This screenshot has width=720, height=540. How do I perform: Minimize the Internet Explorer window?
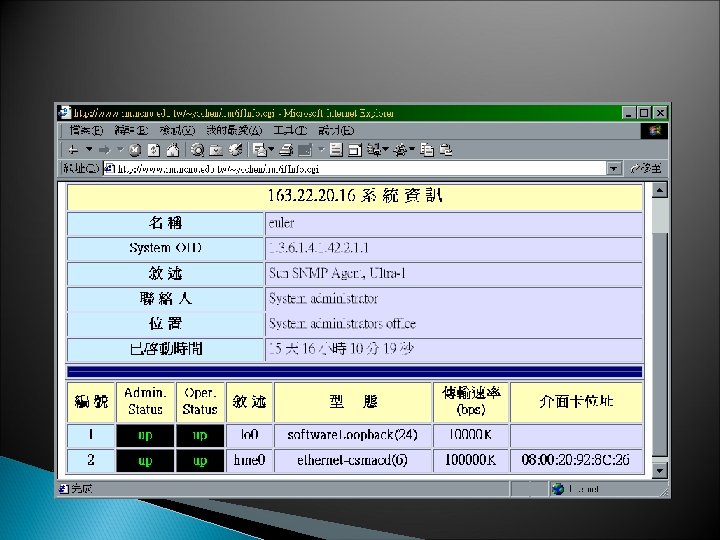pyautogui.click(x=630, y=112)
